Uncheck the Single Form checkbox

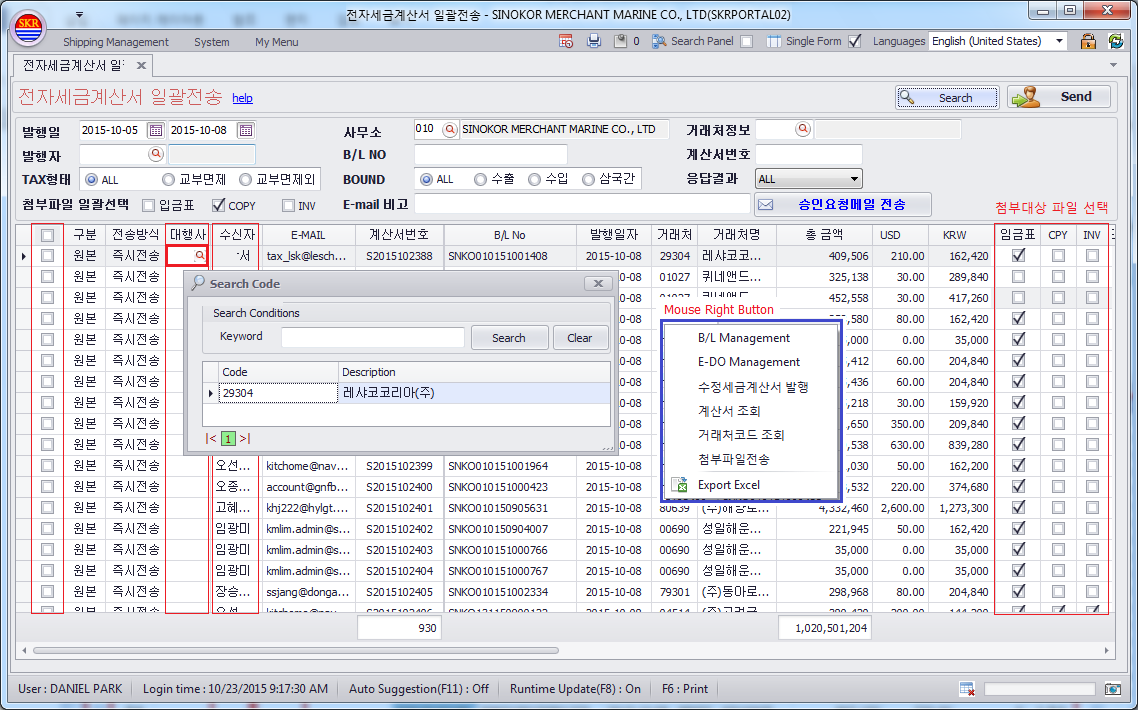coord(855,41)
